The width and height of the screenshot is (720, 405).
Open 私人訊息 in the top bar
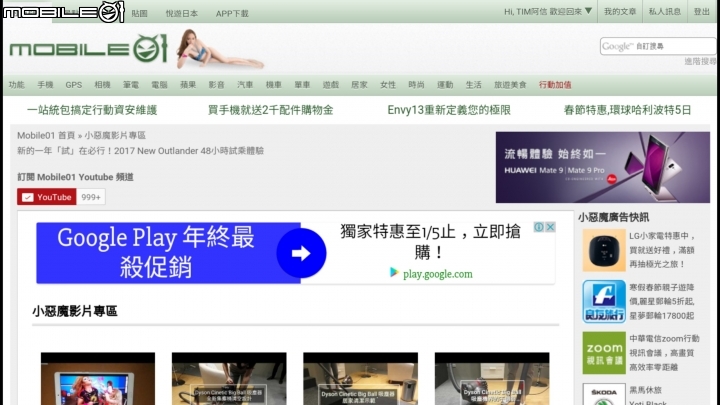click(x=664, y=11)
